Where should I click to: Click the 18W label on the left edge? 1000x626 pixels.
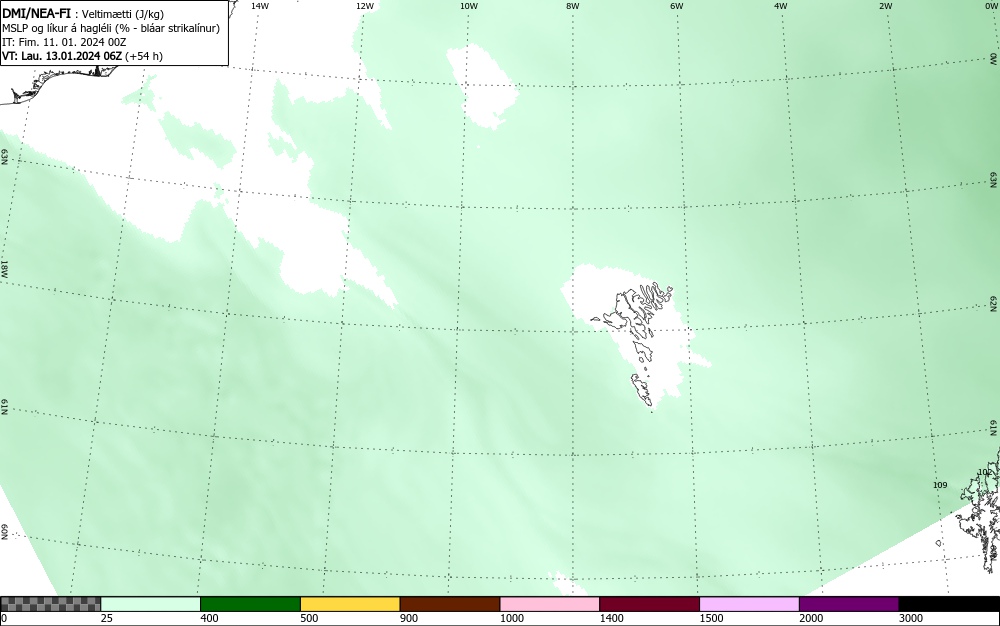point(4,268)
